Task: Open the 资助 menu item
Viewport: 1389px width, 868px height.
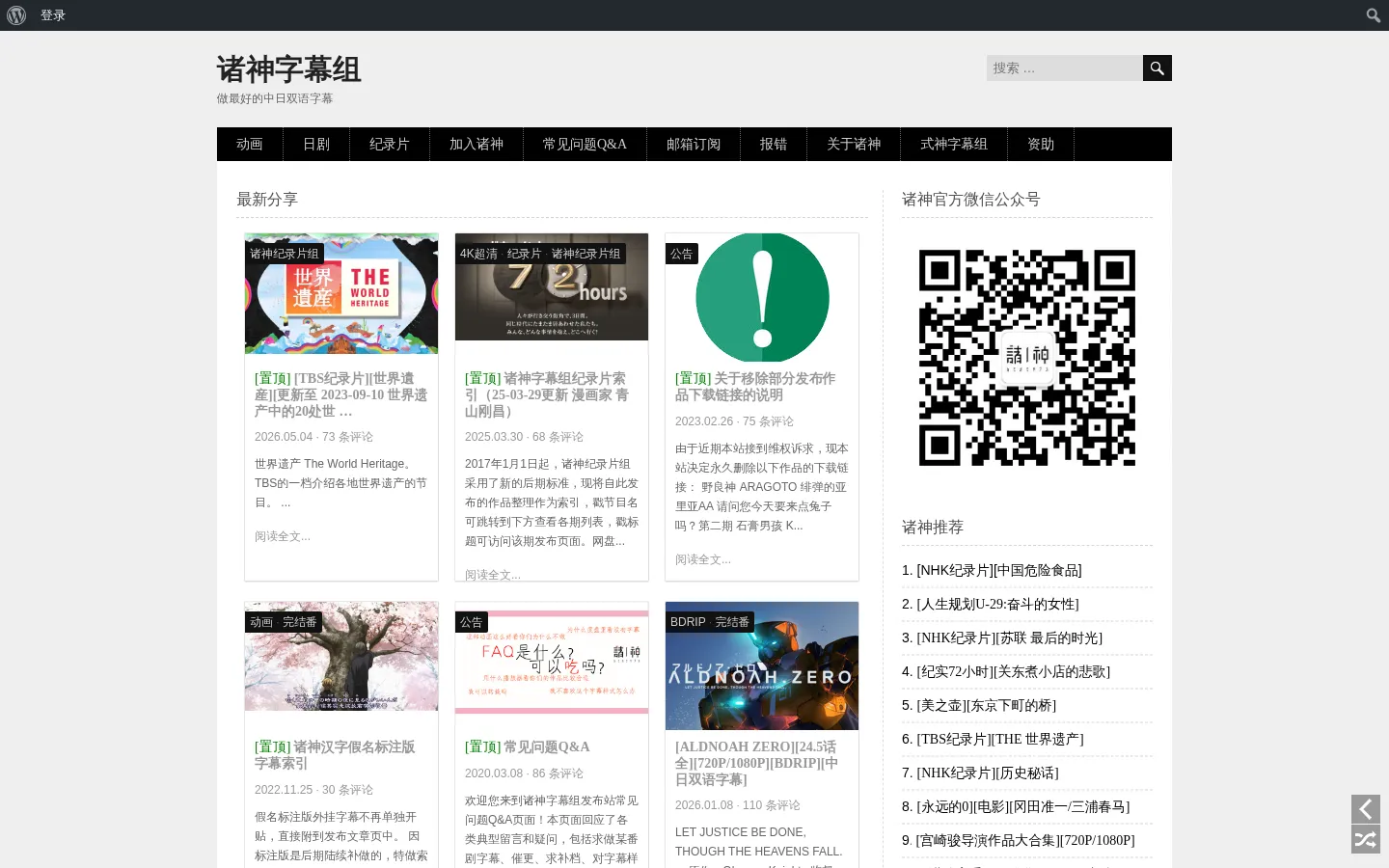Action: point(1041,144)
